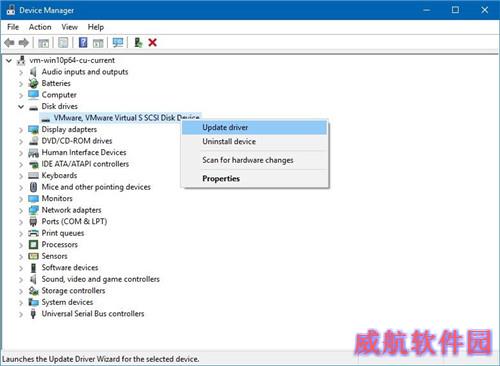Click the Forward arrow toolbar icon
The width and height of the screenshot is (500, 366).
click(24, 43)
